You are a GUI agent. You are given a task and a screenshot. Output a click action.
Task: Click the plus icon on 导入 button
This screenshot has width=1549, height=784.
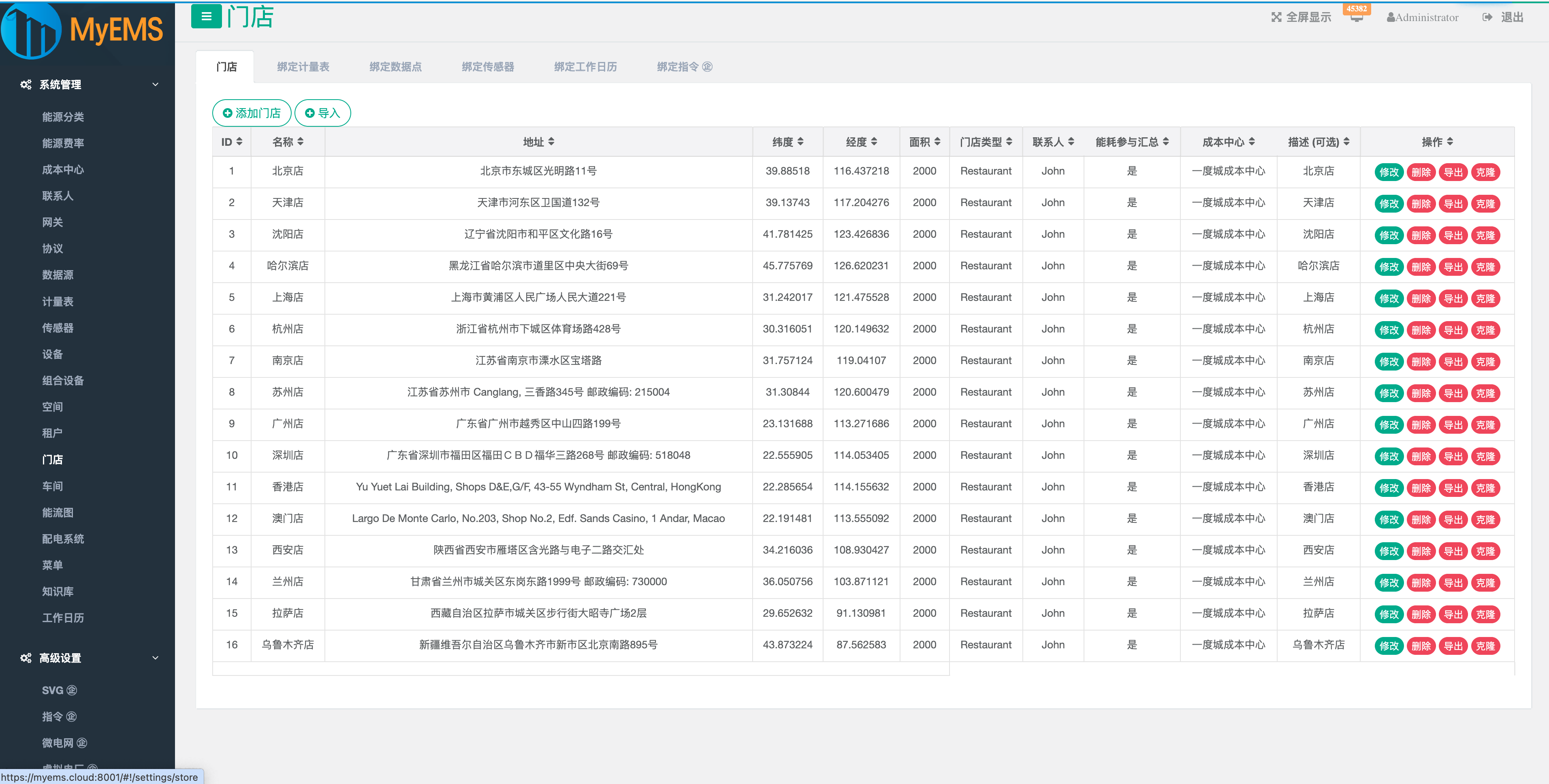(310, 113)
